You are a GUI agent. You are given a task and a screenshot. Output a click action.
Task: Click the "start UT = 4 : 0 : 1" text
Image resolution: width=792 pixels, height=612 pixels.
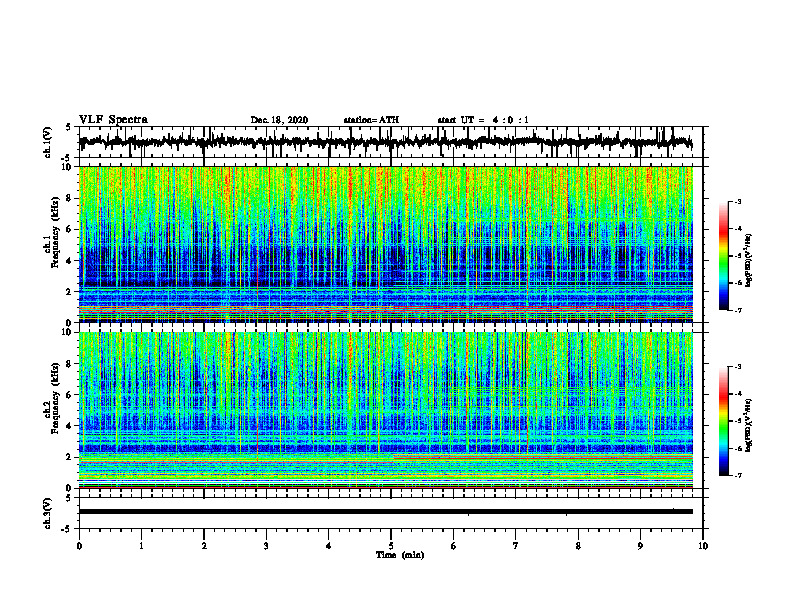[x=483, y=120]
